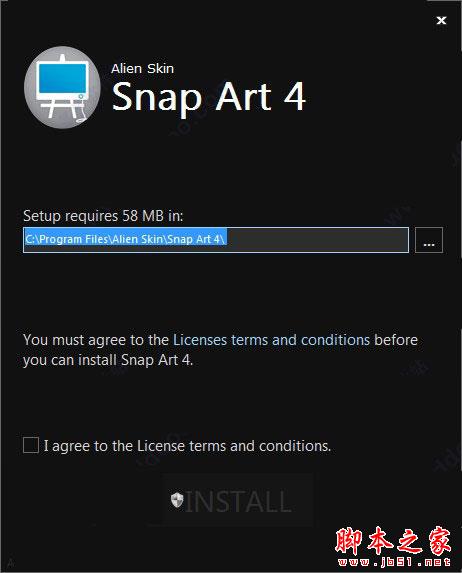
Task: Click inside the install path text field
Action: click(216, 240)
